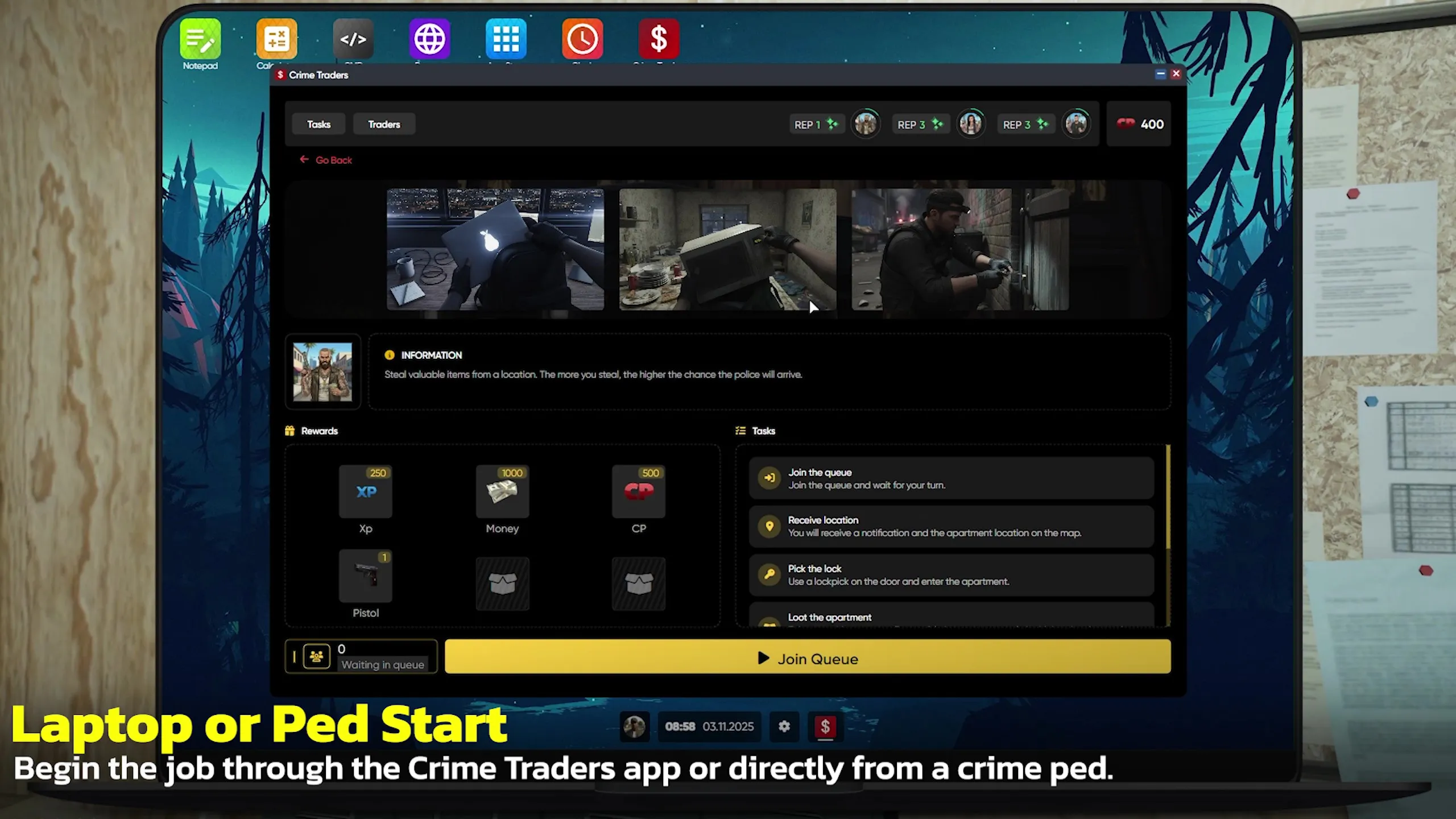Select the REP 1 trader avatar

[x=866, y=124]
